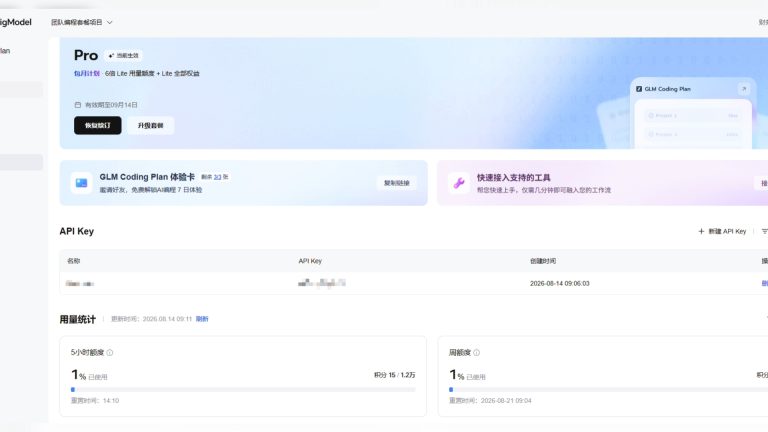Open the 2/3 remaining cards link

(217, 177)
